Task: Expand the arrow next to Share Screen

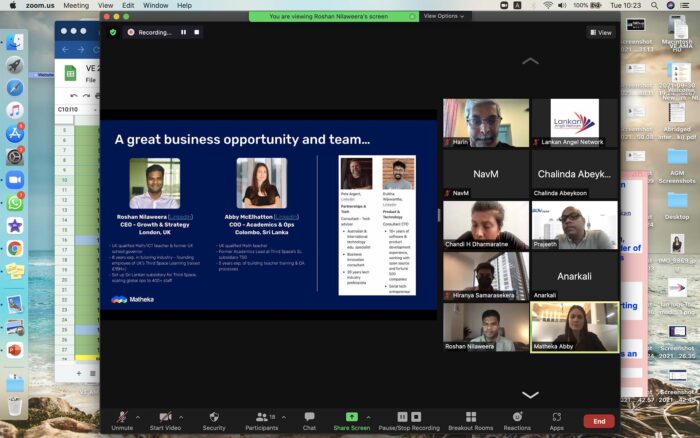Action: click(x=368, y=416)
